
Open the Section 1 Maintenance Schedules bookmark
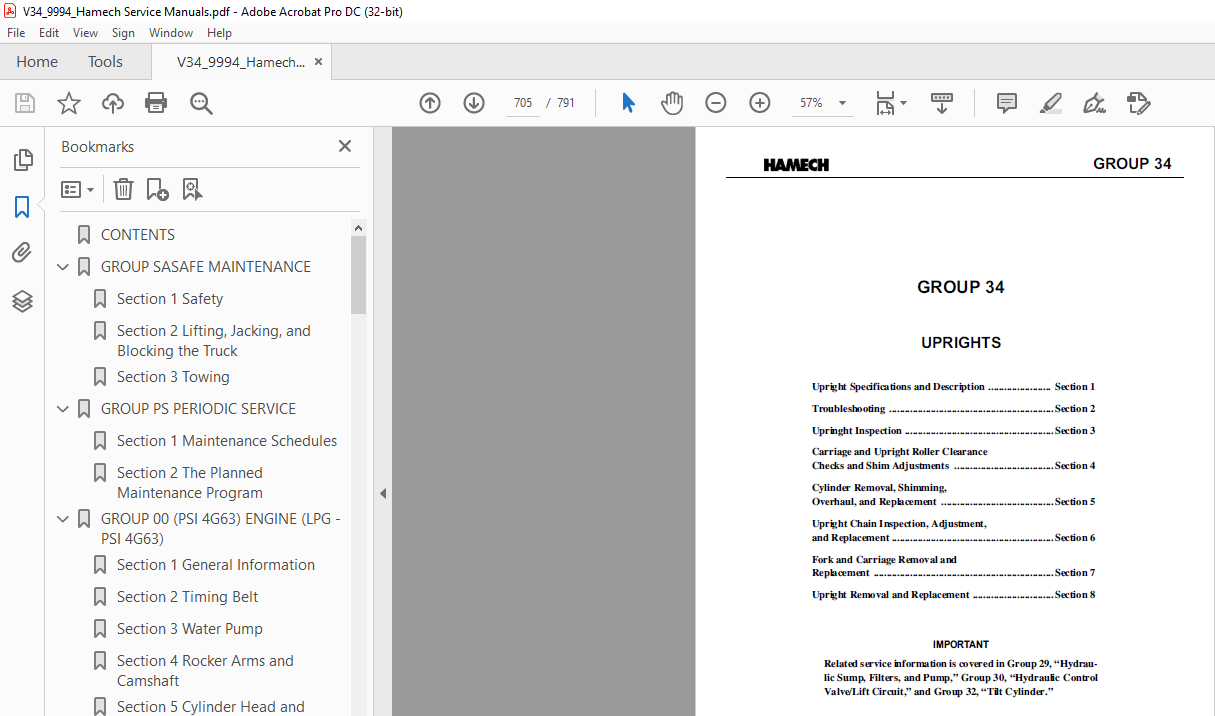[x=227, y=441]
